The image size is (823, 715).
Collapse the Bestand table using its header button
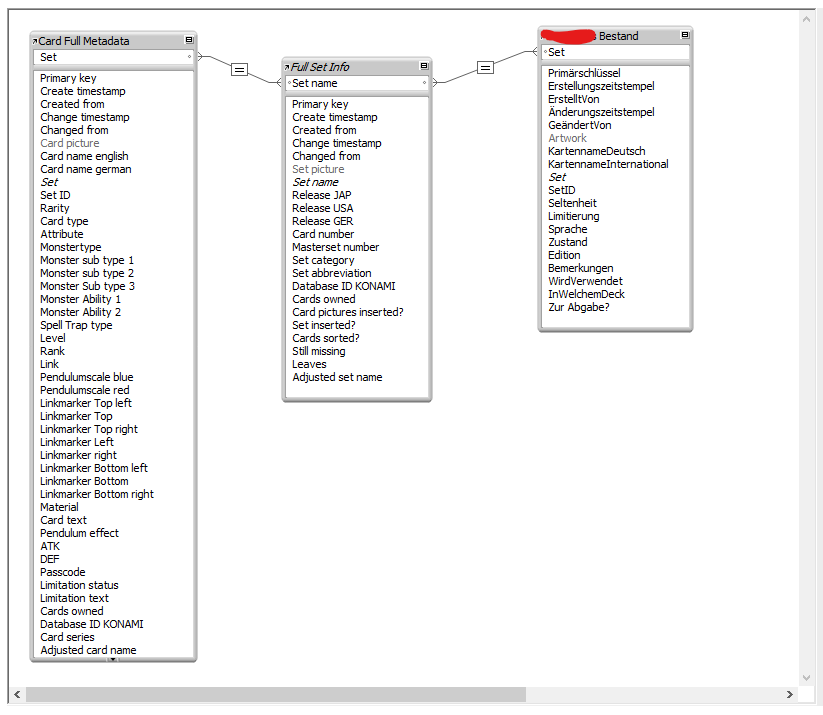pyautogui.click(x=684, y=35)
